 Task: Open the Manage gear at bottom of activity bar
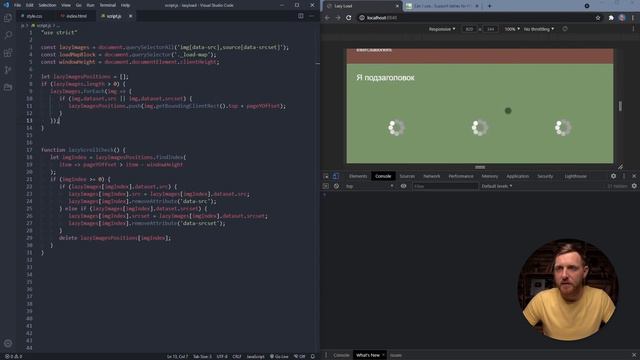8,343
